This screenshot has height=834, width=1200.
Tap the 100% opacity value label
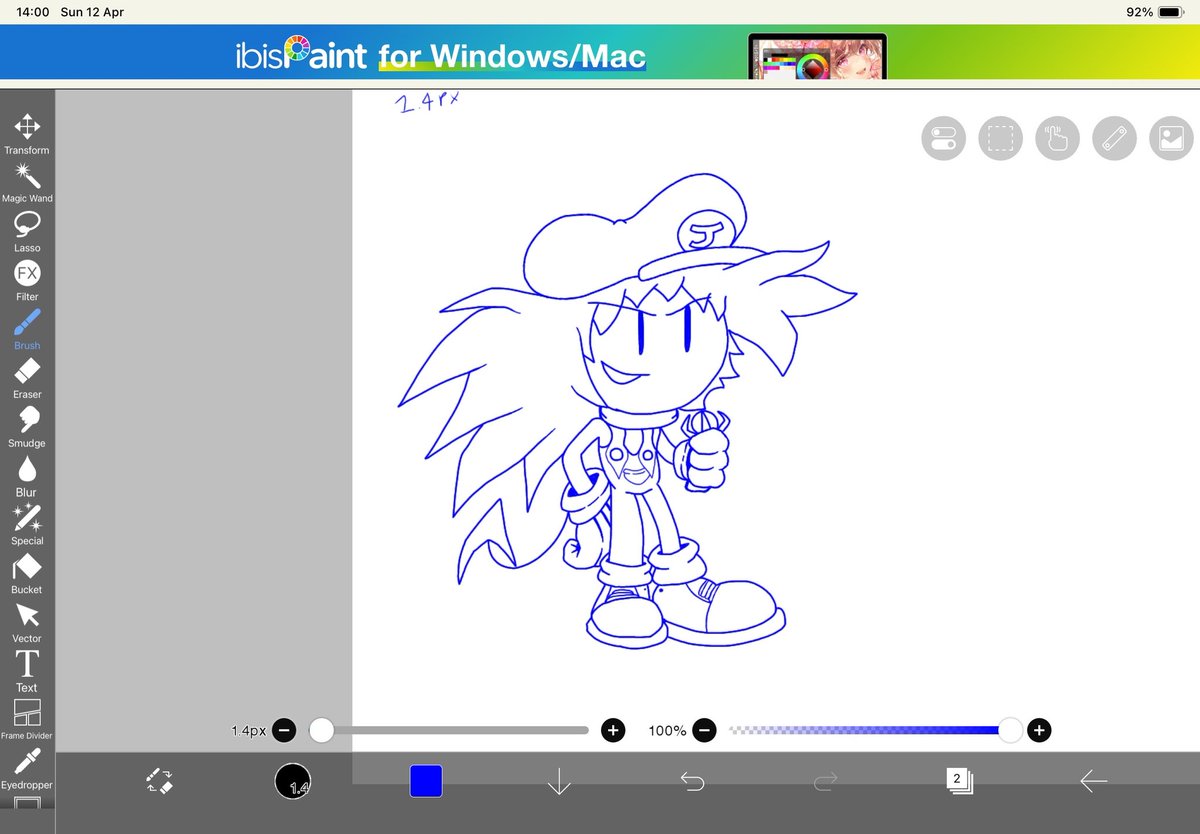point(667,731)
